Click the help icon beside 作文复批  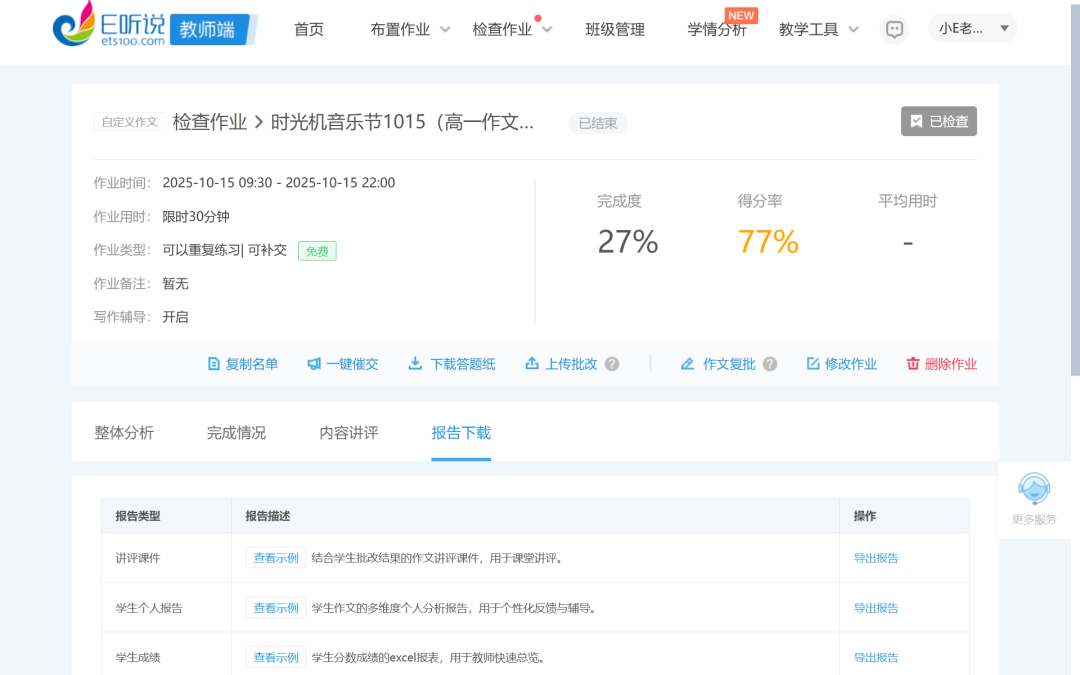click(x=770, y=364)
